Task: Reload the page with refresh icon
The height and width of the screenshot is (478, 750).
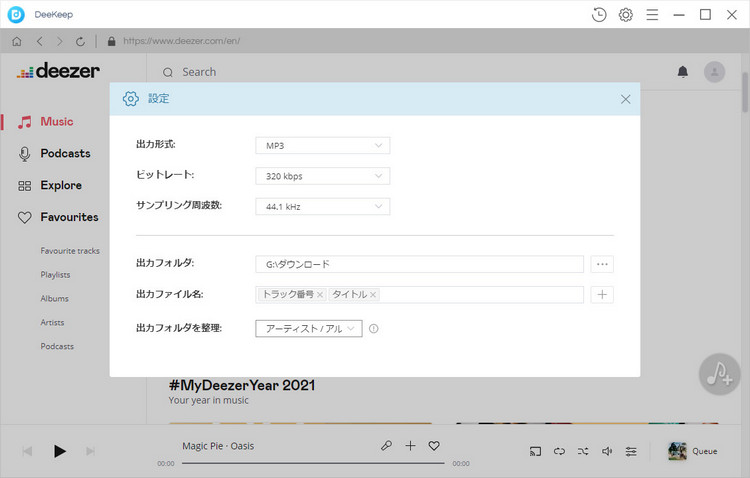Action: (80, 42)
